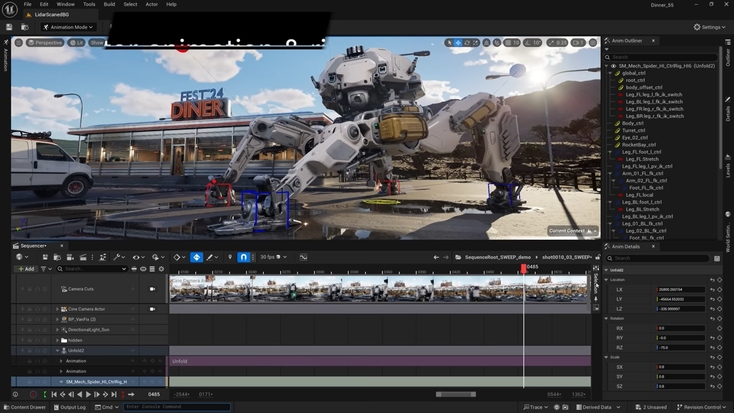Click the browse content icon beside the save icon
Screen dimensions: 734x413
tap(25, 27)
